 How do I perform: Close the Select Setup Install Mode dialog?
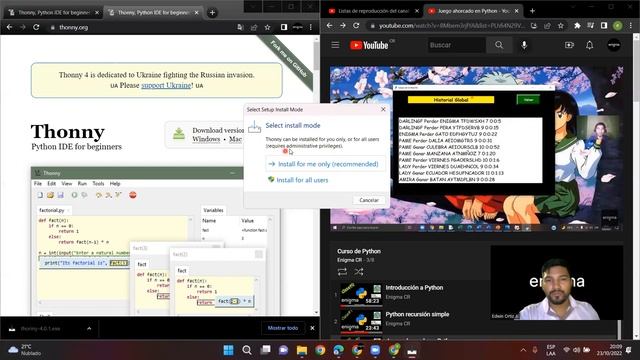pyautogui.click(x=383, y=109)
